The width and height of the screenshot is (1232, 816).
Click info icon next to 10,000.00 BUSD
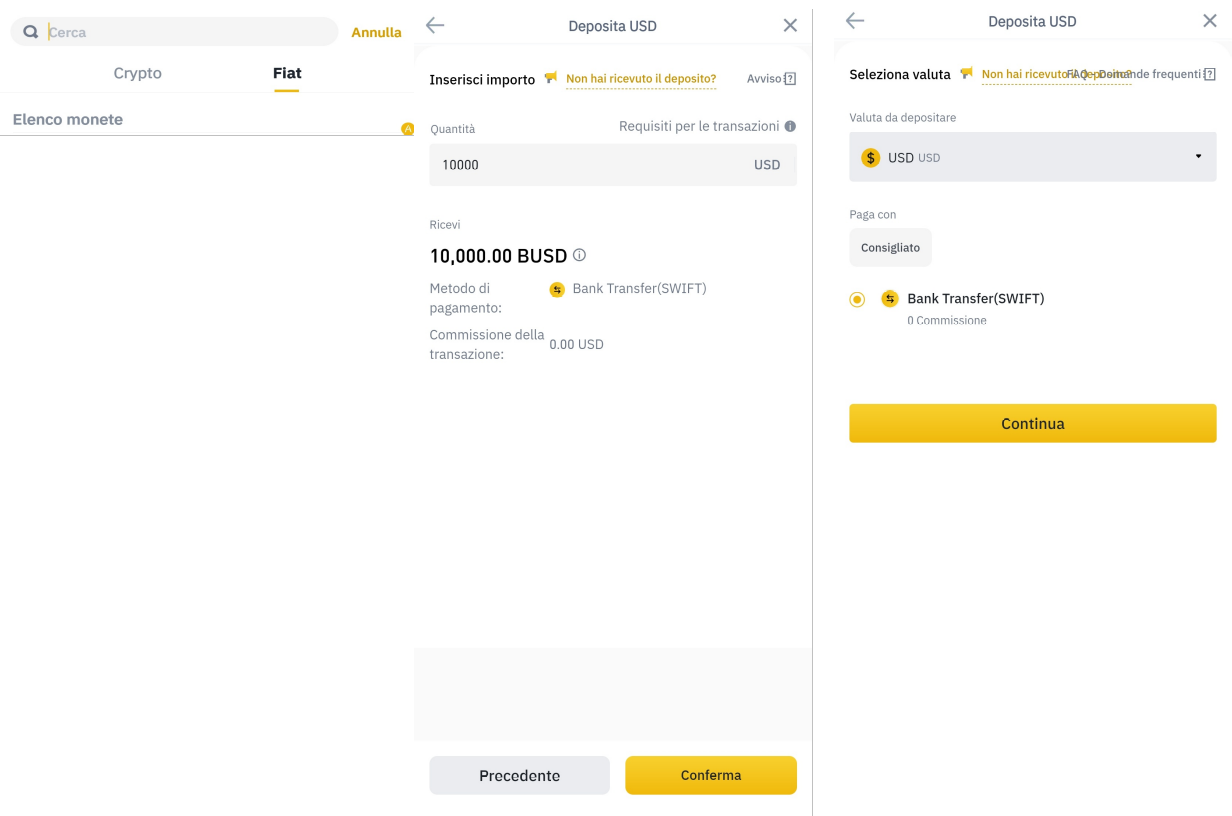point(580,255)
